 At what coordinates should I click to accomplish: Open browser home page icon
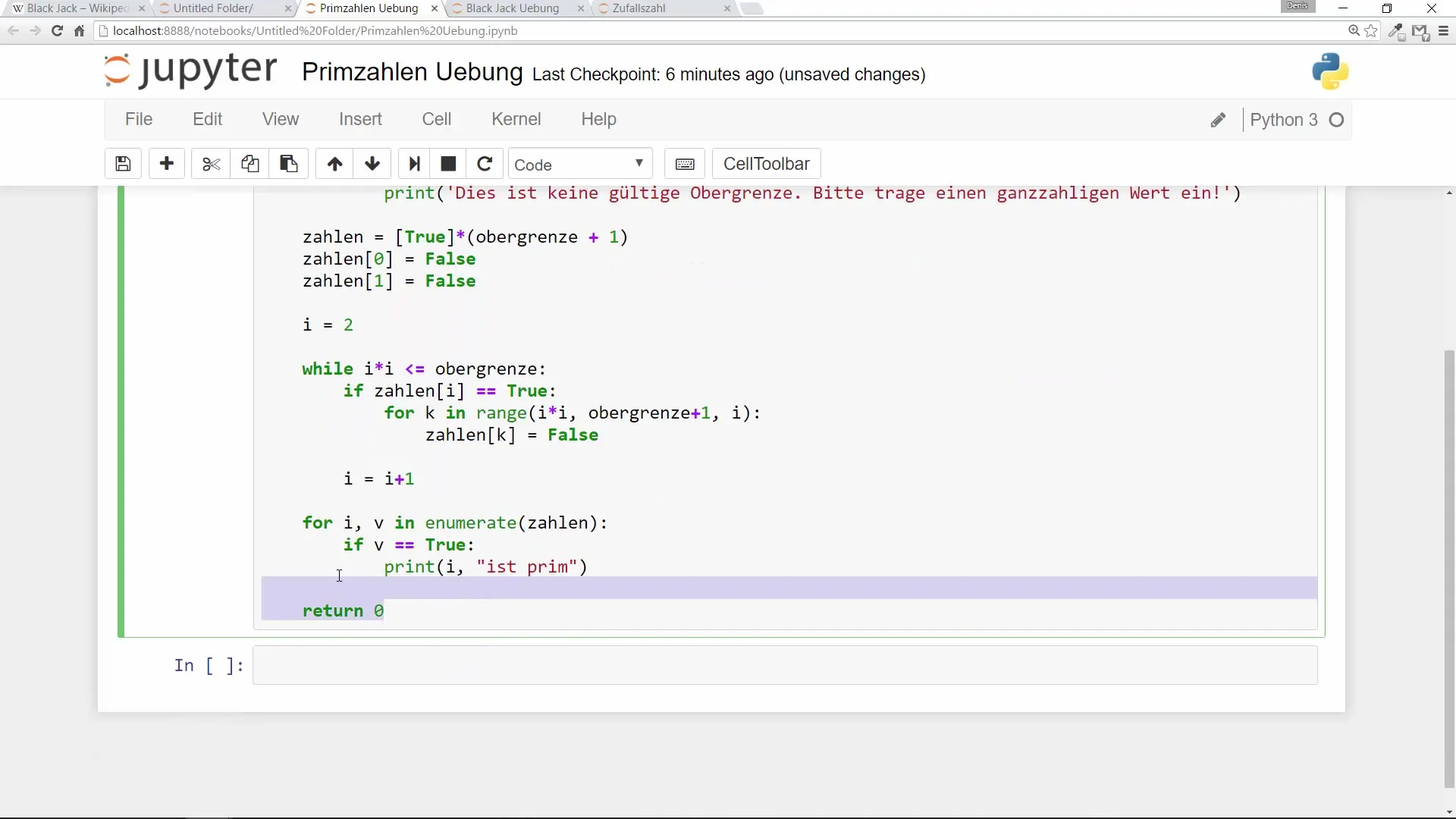[x=79, y=31]
